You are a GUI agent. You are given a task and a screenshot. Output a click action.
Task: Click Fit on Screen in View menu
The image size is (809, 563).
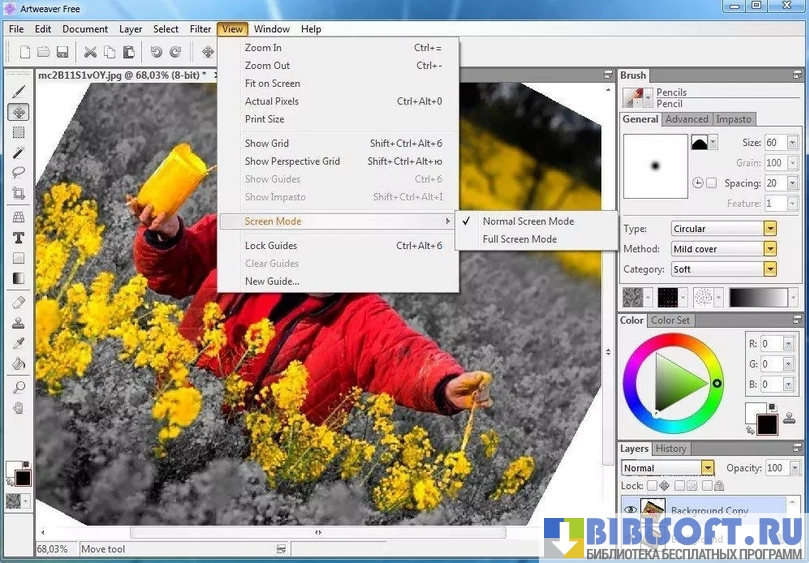click(x=272, y=84)
